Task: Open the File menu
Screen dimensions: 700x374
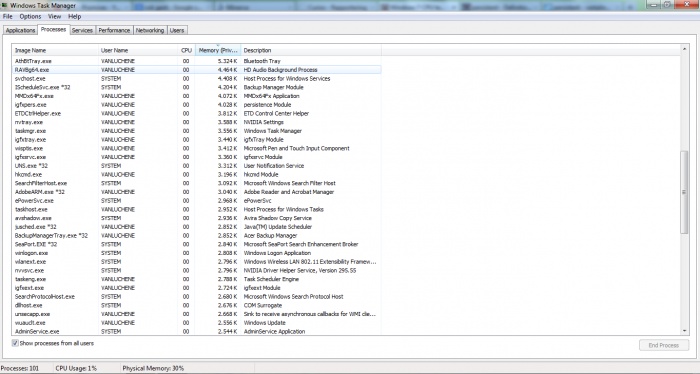Action: (x=8, y=17)
